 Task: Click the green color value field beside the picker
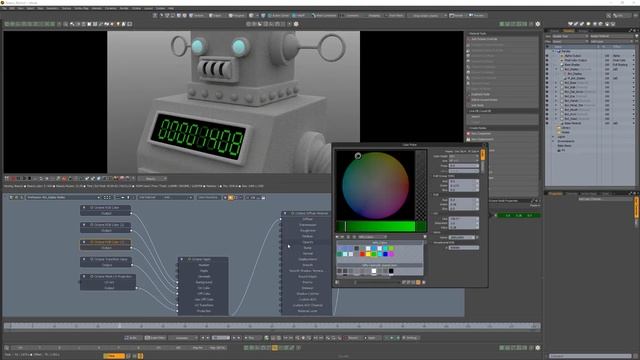[x=518, y=215]
